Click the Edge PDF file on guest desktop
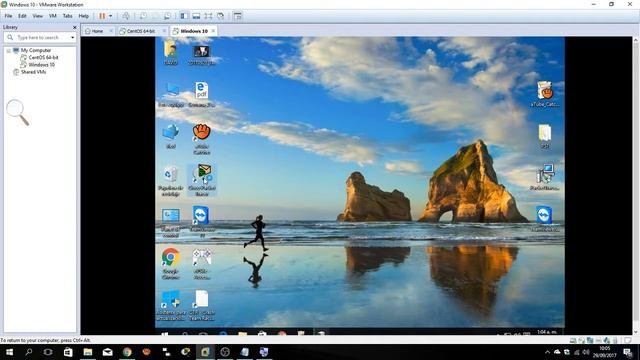 [x=201, y=94]
